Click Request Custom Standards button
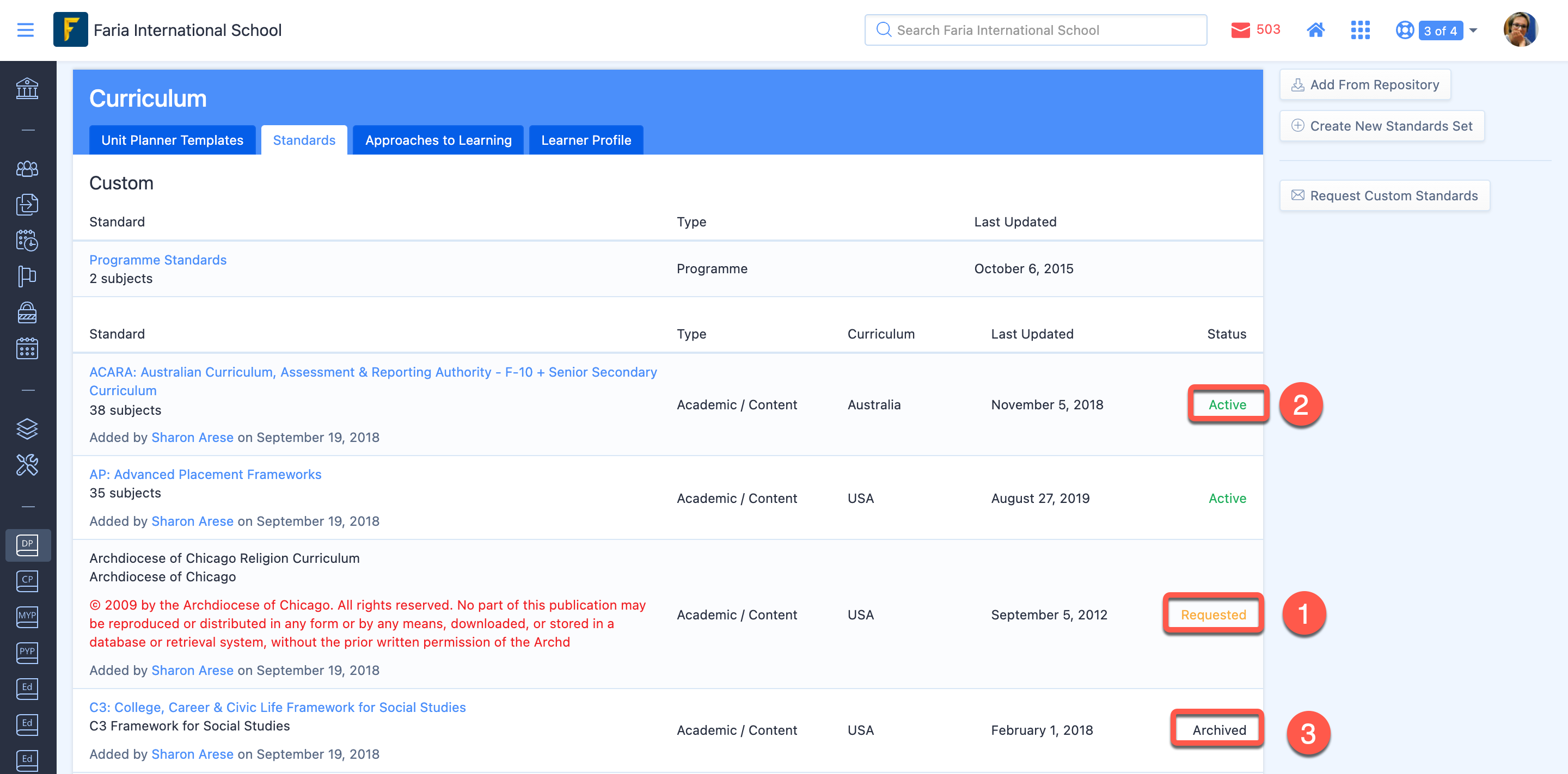Image resolution: width=1568 pixels, height=774 pixels. pyautogui.click(x=1384, y=195)
